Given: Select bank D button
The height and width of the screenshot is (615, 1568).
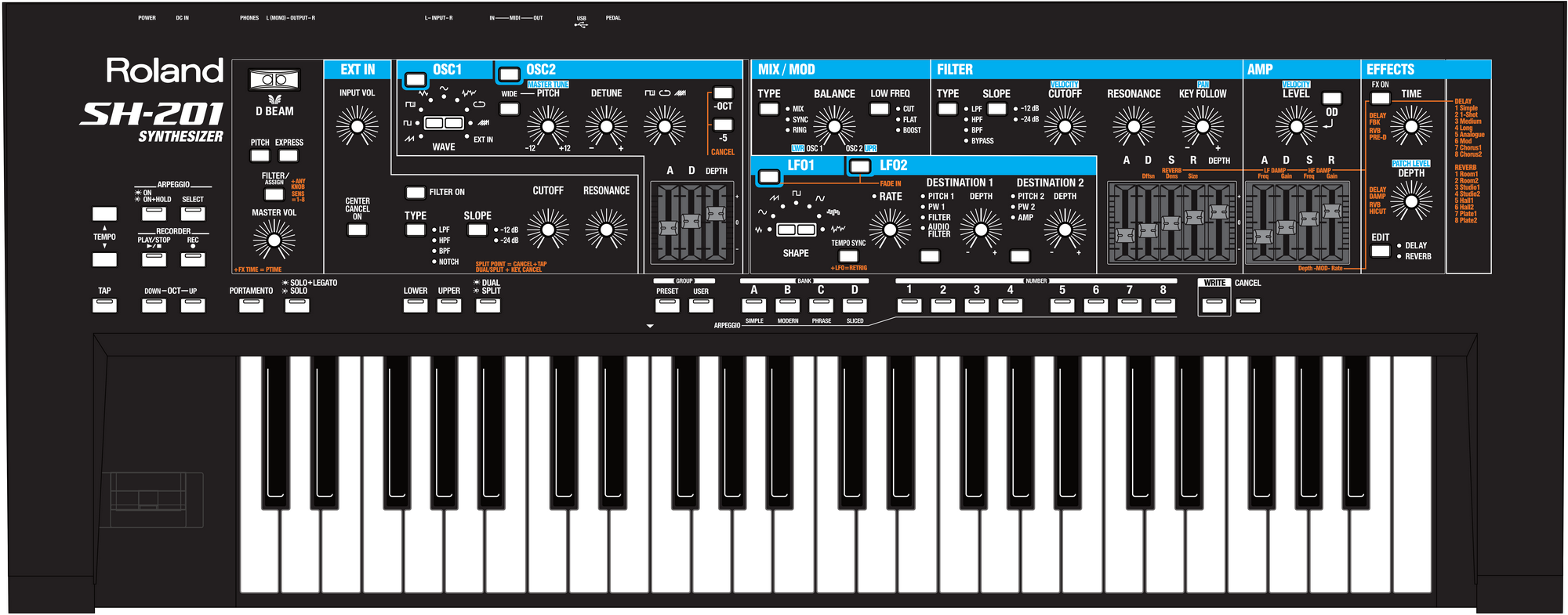Looking at the screenshot, I should point(855,305).
